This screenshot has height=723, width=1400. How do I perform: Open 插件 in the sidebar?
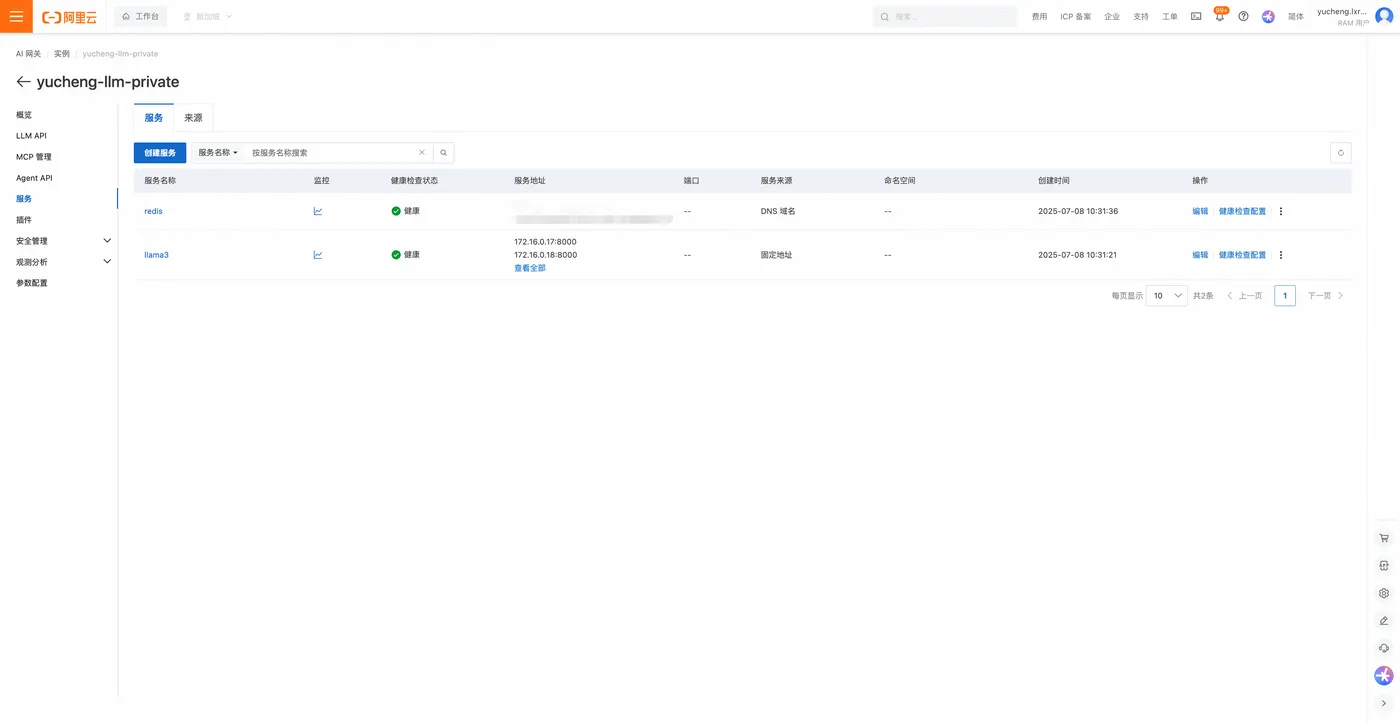click(x=24, y=220)
